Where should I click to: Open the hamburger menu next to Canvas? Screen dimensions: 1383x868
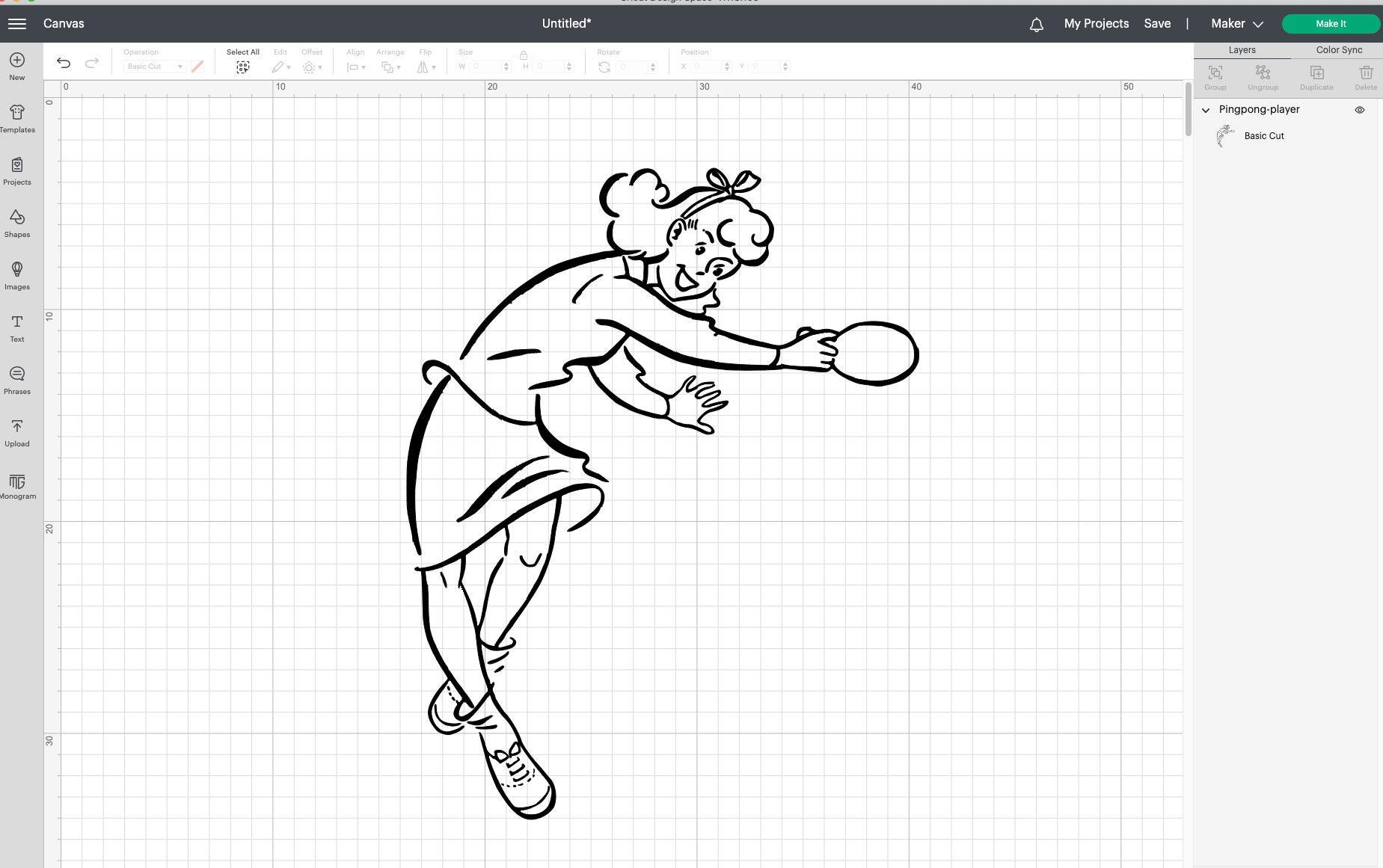click(x=17, y=23)
